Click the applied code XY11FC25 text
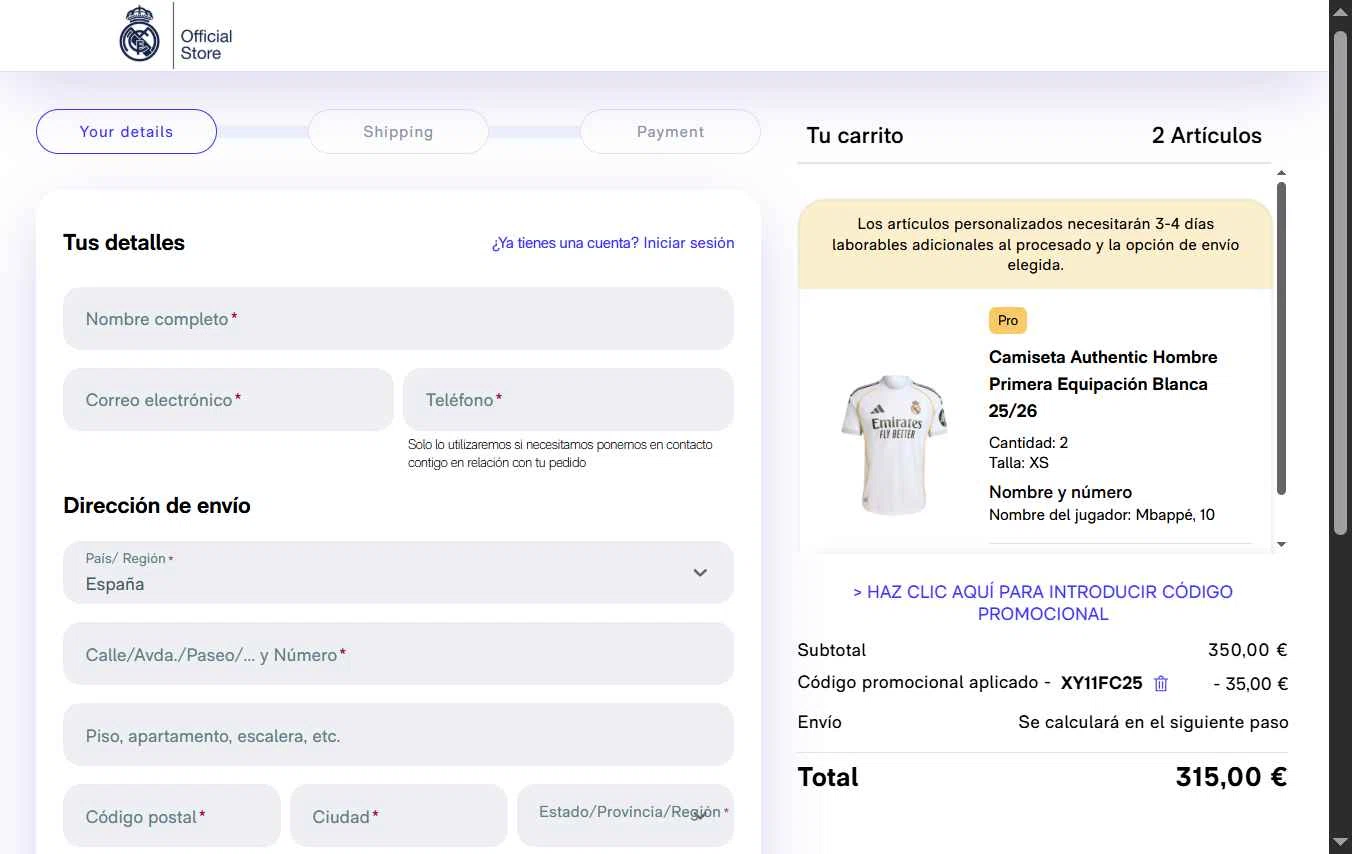The width and height of the screenshot is (1352, 854). [x=1101, y=684]
